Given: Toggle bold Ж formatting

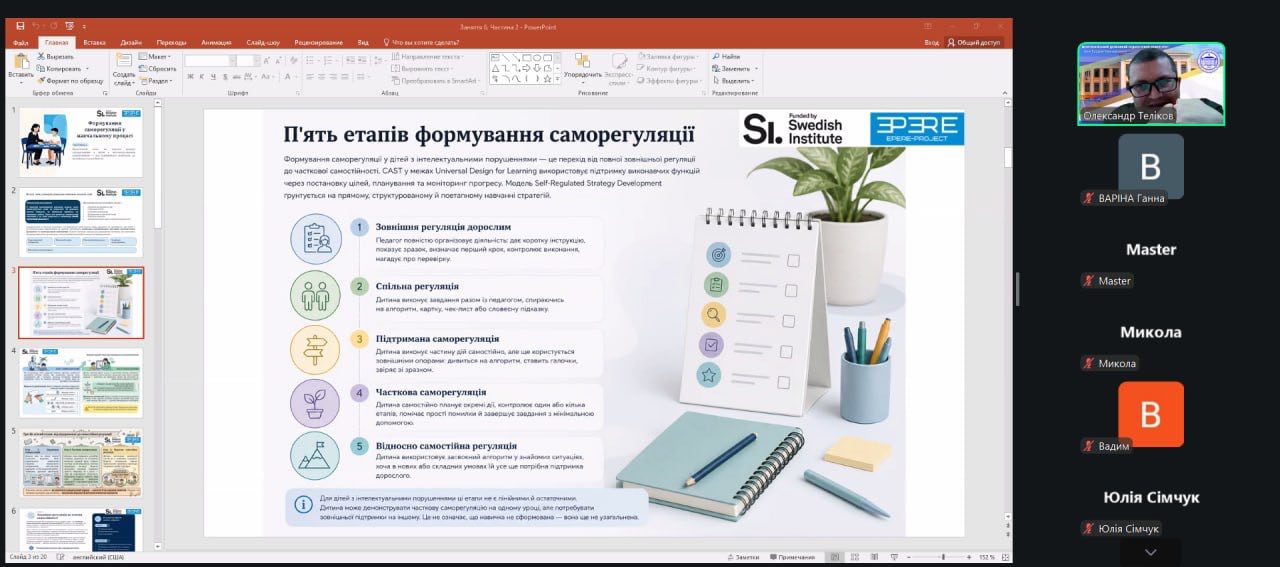Looking at the screenshot, I should pos(190,79).
